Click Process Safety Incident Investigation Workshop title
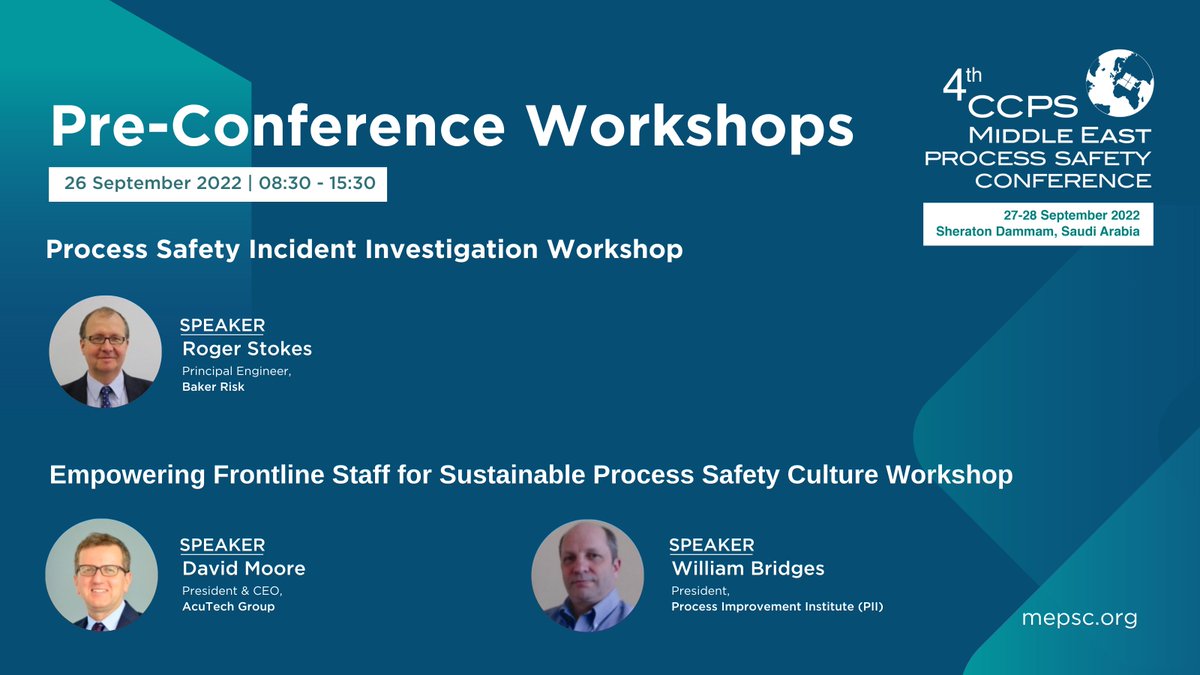The image size is (1200, 675). click(x=364, y=250)
